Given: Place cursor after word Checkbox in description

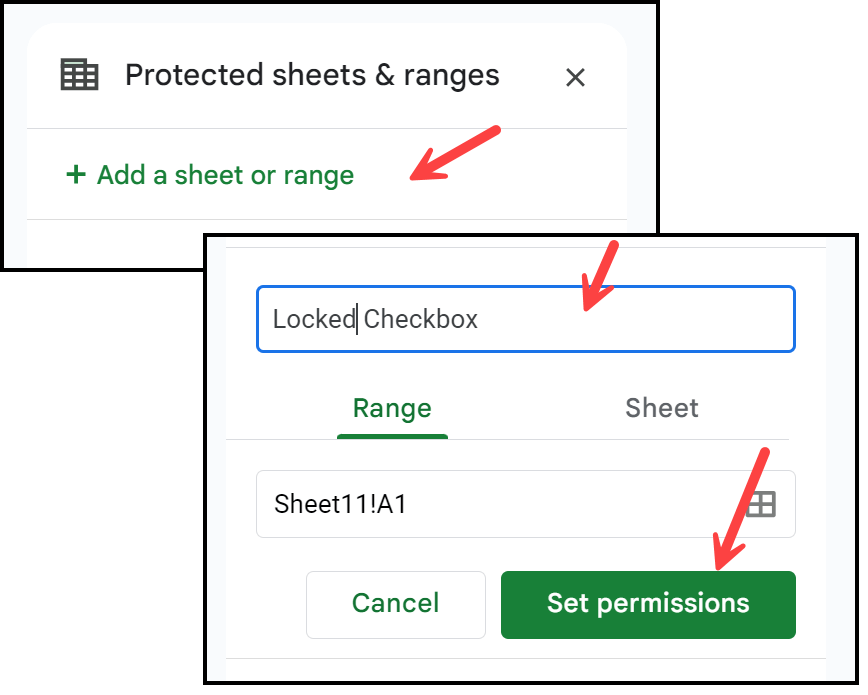Looking at the screenshot, I should [479, 319].
